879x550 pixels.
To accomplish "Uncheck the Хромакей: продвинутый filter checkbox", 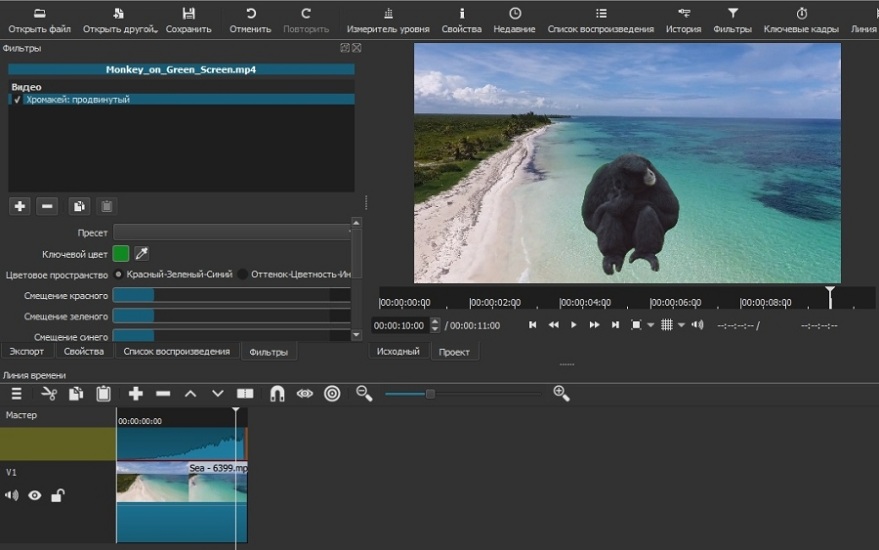I will pos(17,100).
